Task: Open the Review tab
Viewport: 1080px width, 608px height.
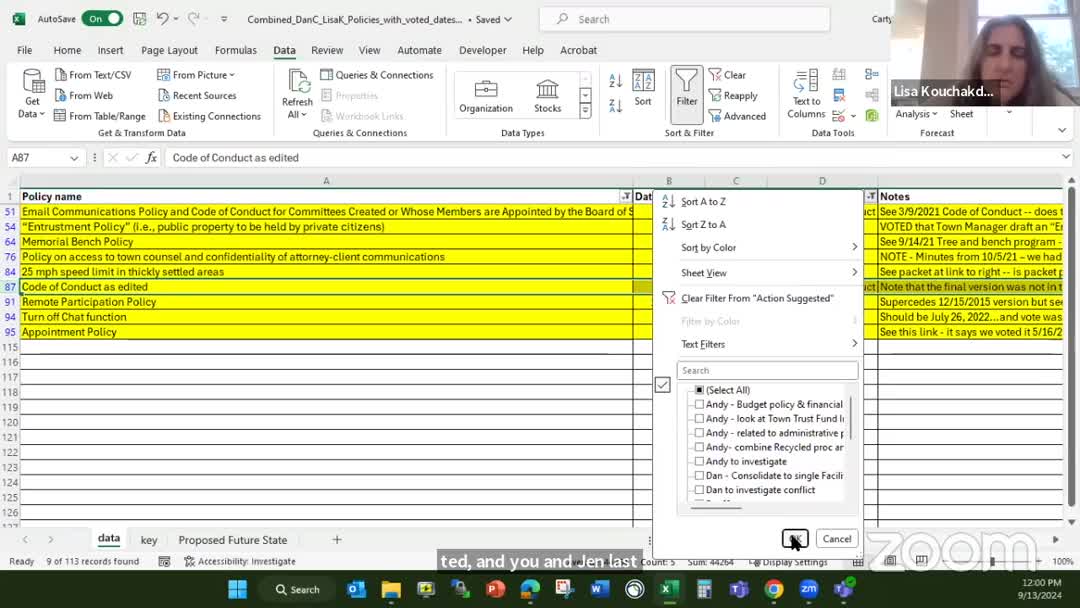Action: [x=326, y=50]
